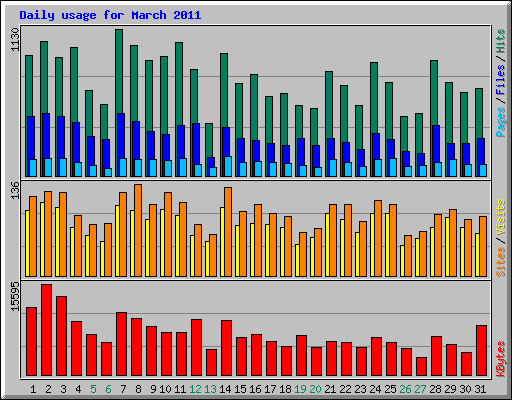Click day 15 on the x-axis

[240, 389]
